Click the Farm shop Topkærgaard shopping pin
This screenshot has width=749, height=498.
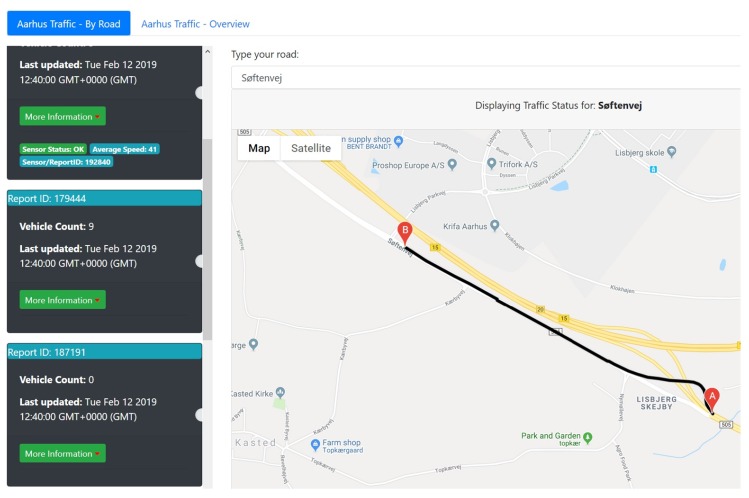[x=315, y=444]
